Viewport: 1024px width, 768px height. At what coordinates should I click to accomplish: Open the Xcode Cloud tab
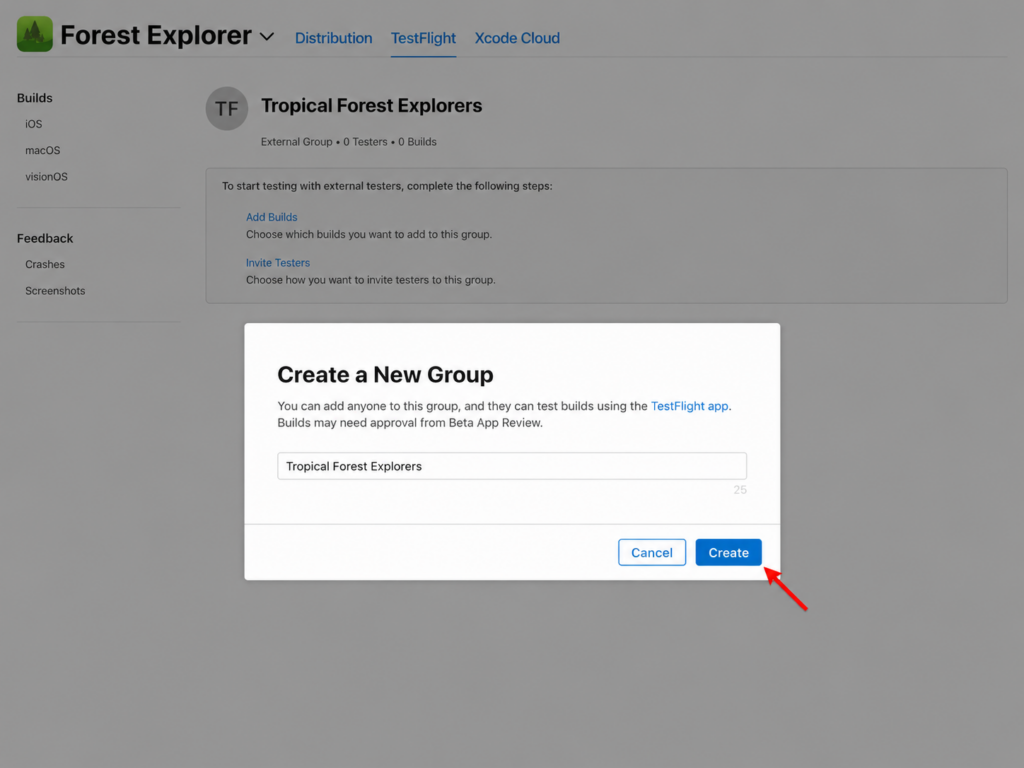(x=517, y=38)
